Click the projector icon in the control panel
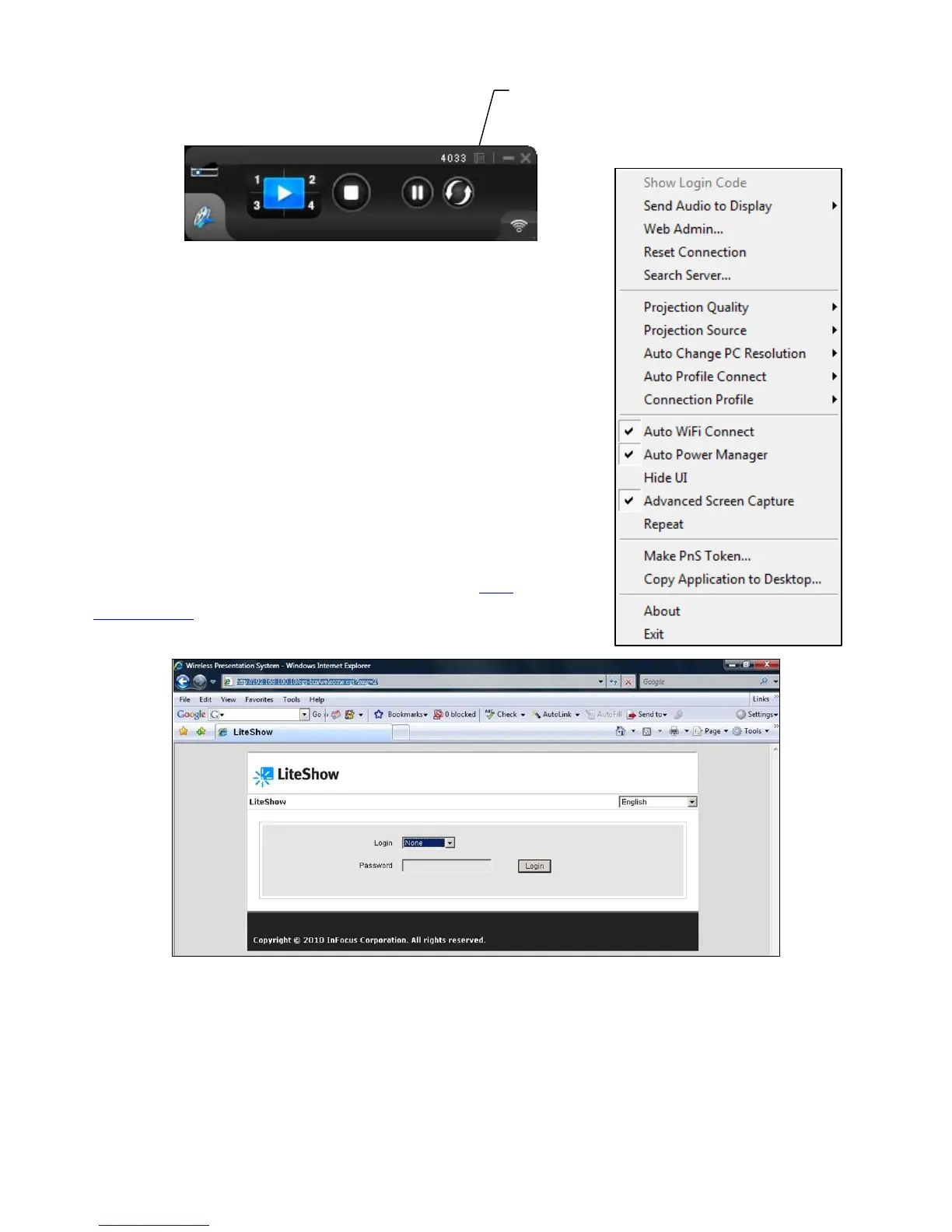The height and width of the screenshot is (1232, 952). [x=205, y=171]
